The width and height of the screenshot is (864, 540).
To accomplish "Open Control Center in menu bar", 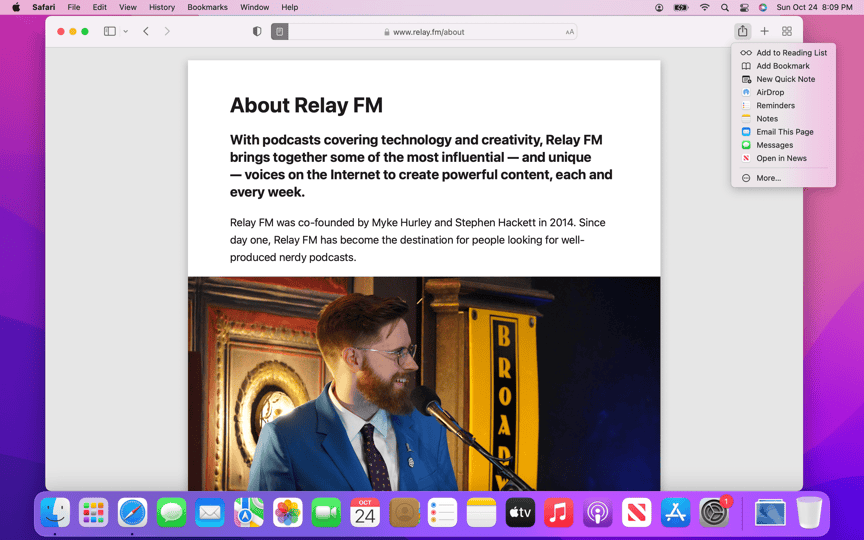I will coord(744,7).
